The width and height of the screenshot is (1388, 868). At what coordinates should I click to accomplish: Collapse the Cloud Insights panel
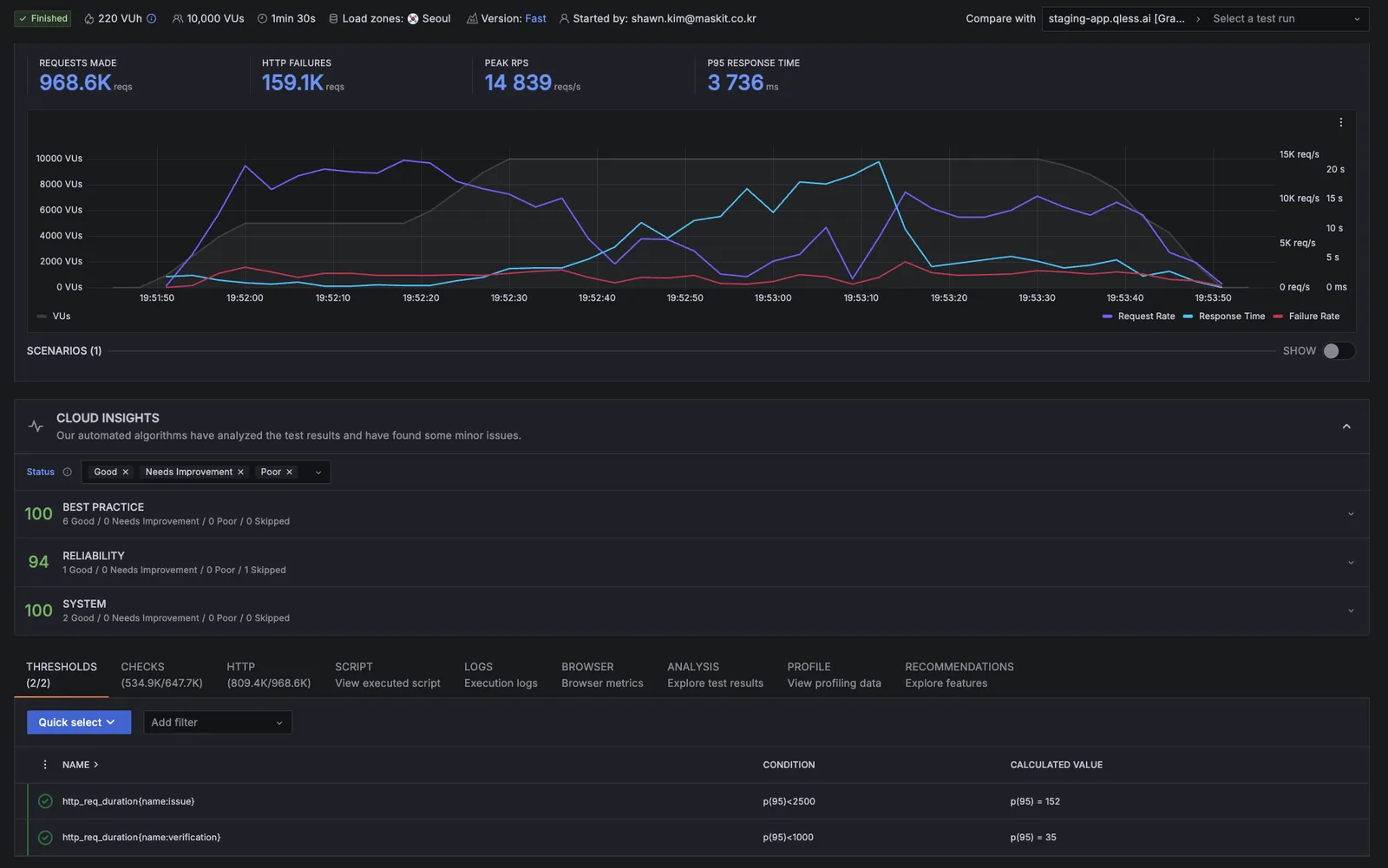pos(1346,427)
